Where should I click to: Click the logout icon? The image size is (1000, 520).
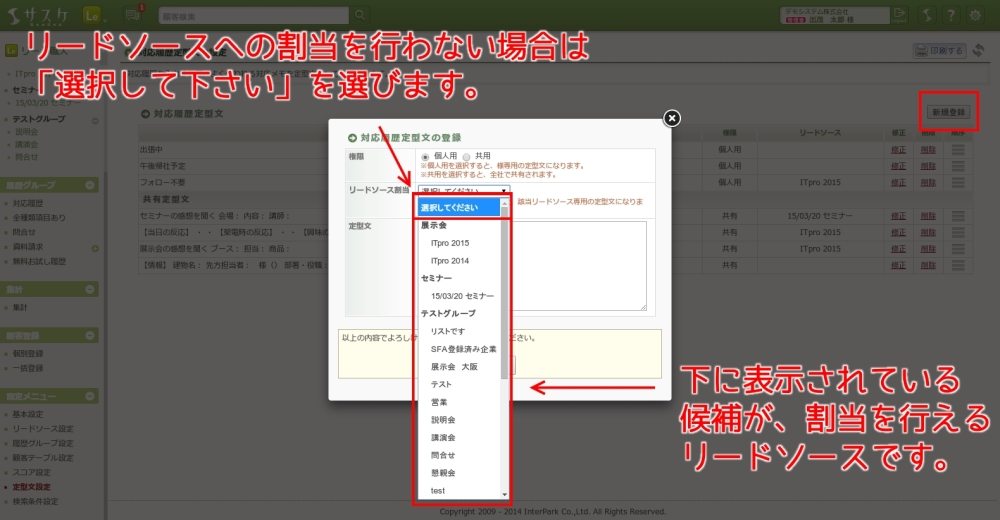[899, 15]
